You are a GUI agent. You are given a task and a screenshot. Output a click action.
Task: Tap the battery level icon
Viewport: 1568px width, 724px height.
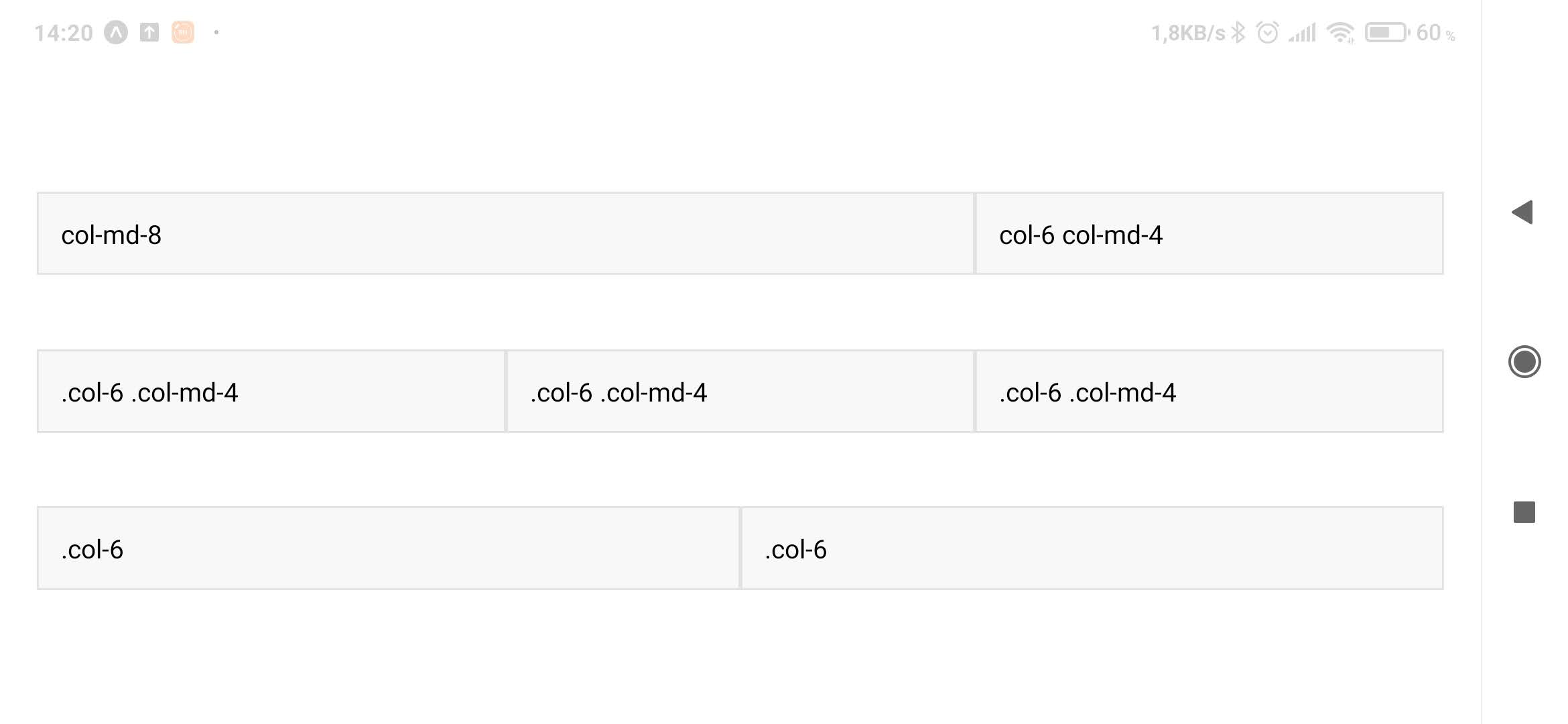(1386, 32)
